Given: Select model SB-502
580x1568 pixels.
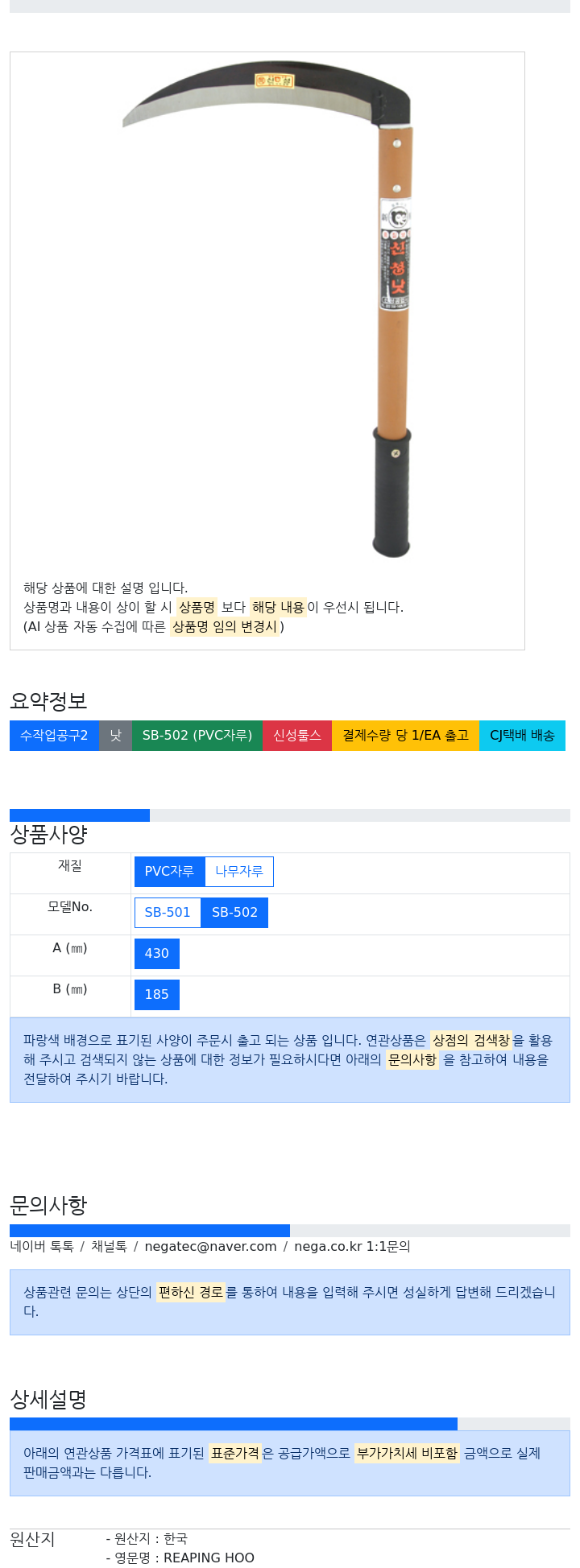Looking at the screenshot, I should (234, 913).
